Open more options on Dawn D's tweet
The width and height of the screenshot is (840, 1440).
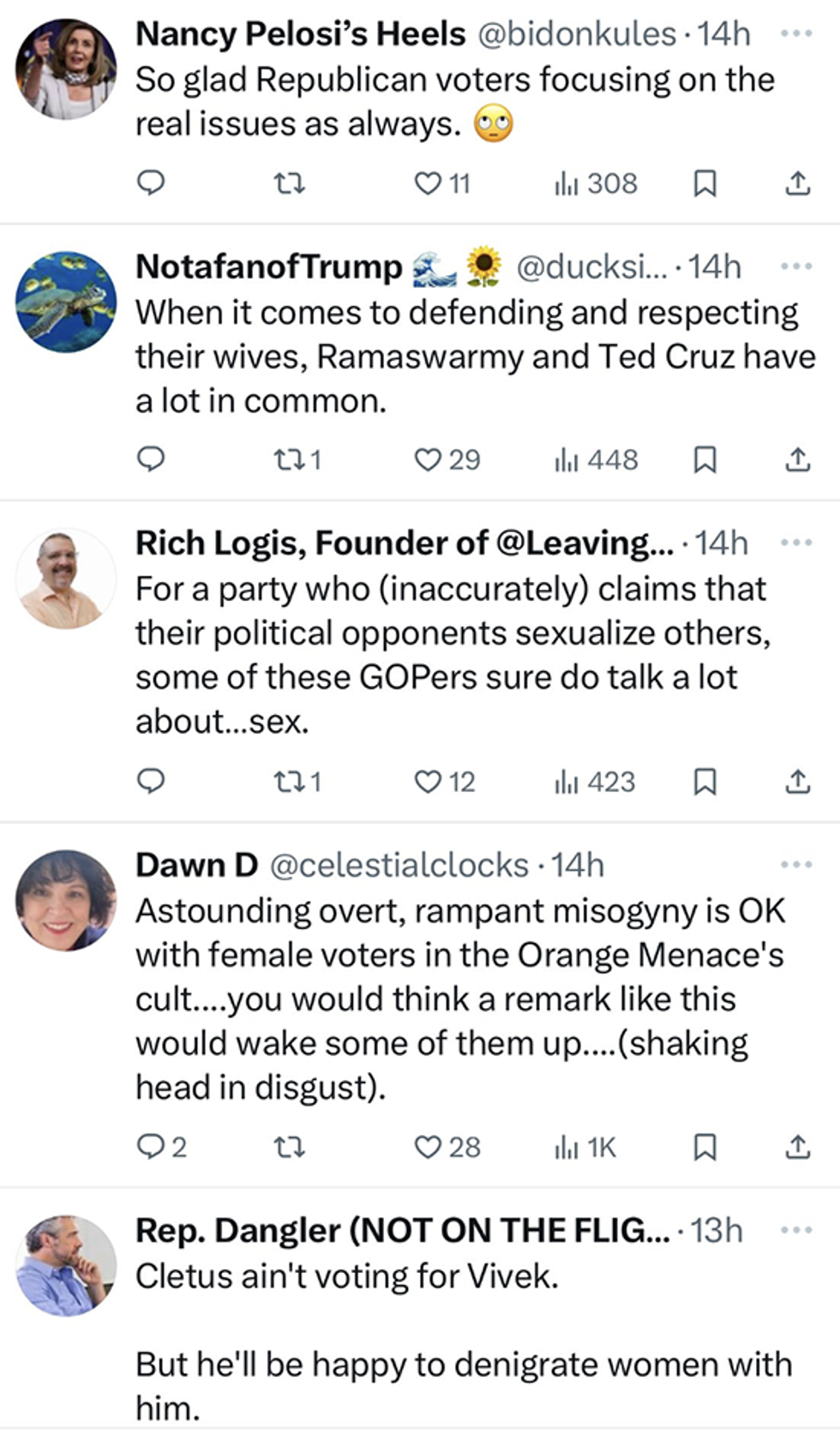pos(795,864)
